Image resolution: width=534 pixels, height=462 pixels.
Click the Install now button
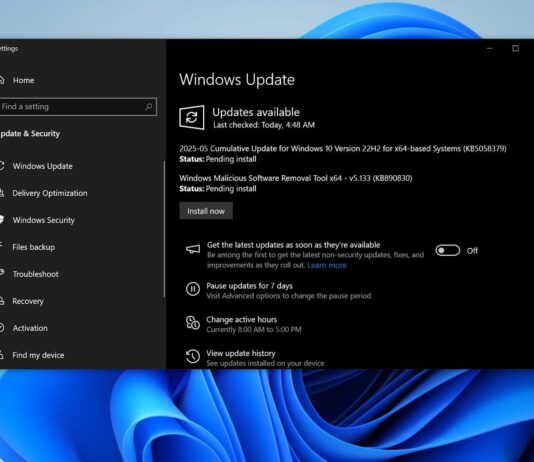[206, 211]
